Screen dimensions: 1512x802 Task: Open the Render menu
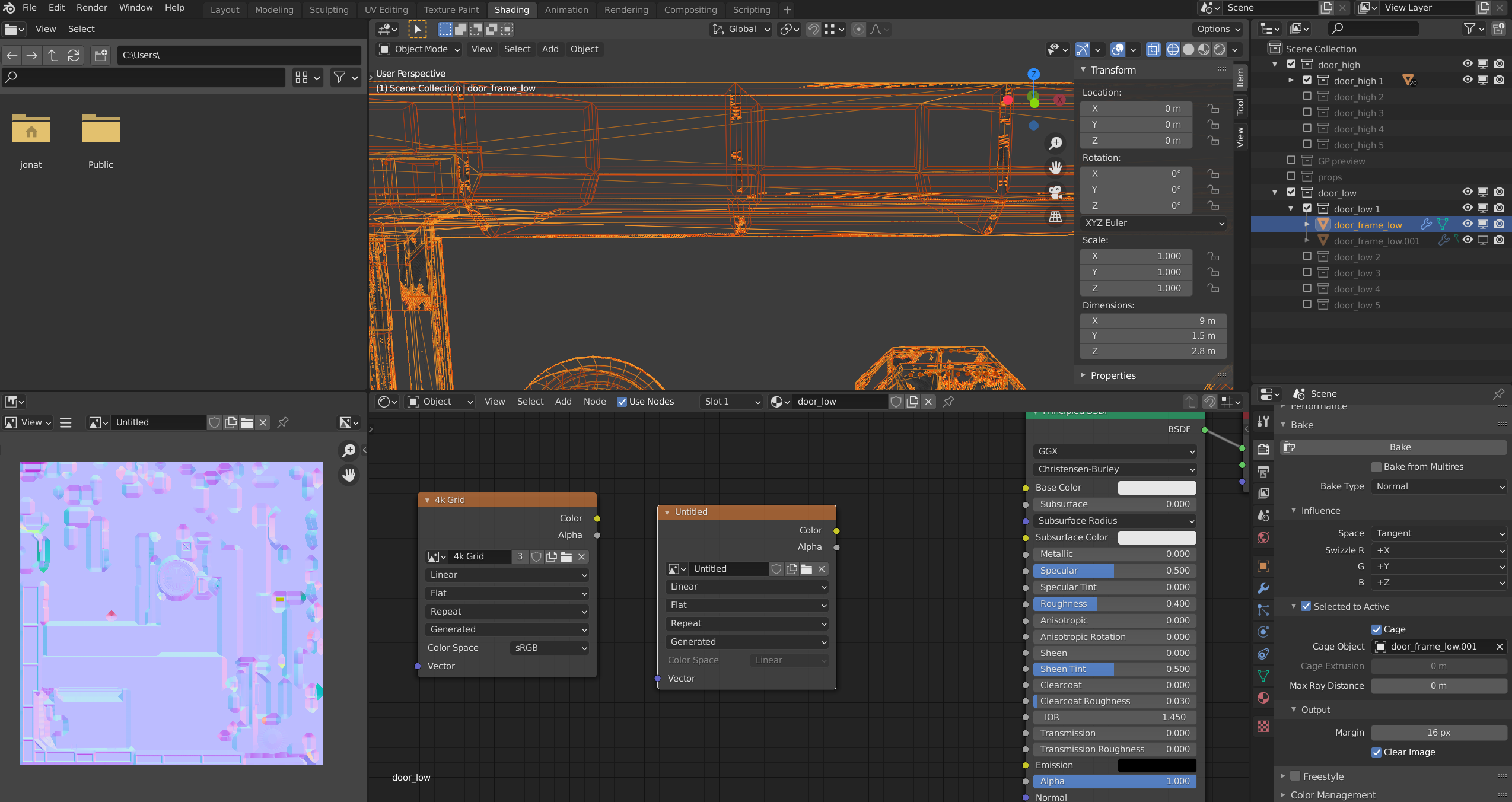(91, 8)
